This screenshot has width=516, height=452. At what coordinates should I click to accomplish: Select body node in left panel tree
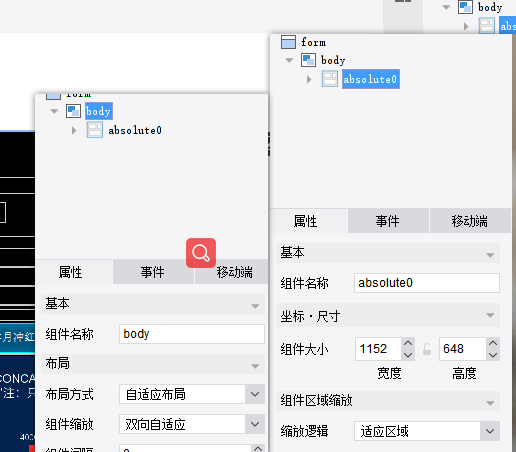pos(98,111)
